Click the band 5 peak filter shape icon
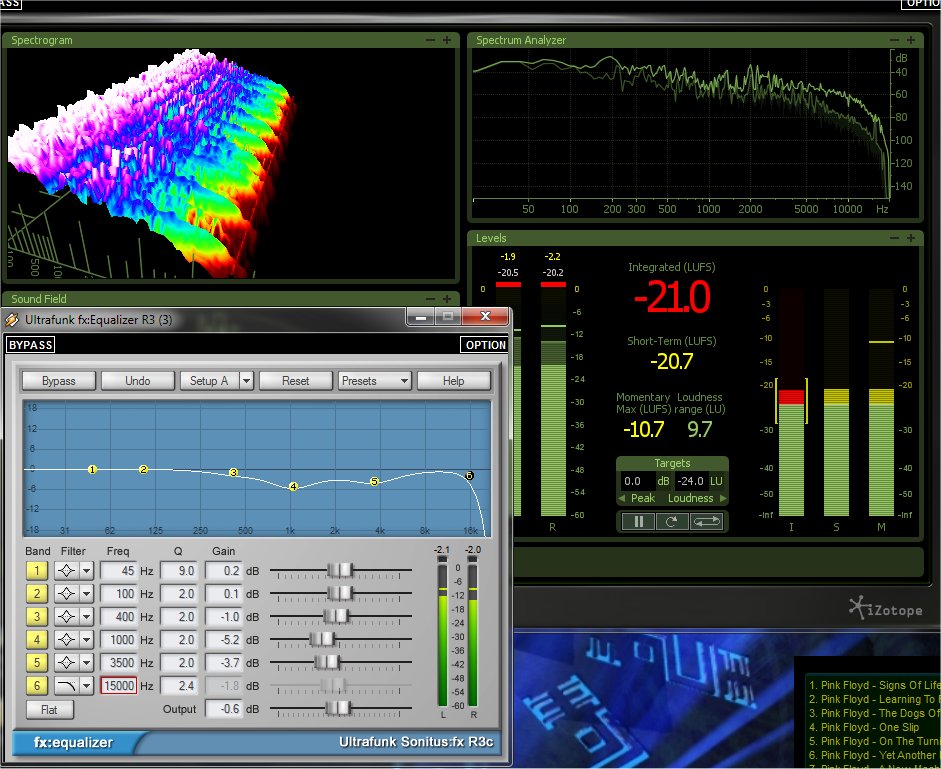941x769 pixels. pyautogui.click(x=67, y=663)
